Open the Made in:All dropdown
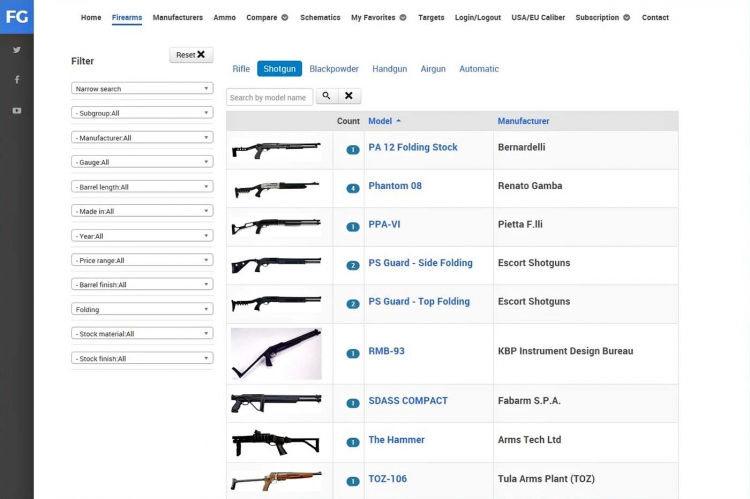 pos(142,211)
